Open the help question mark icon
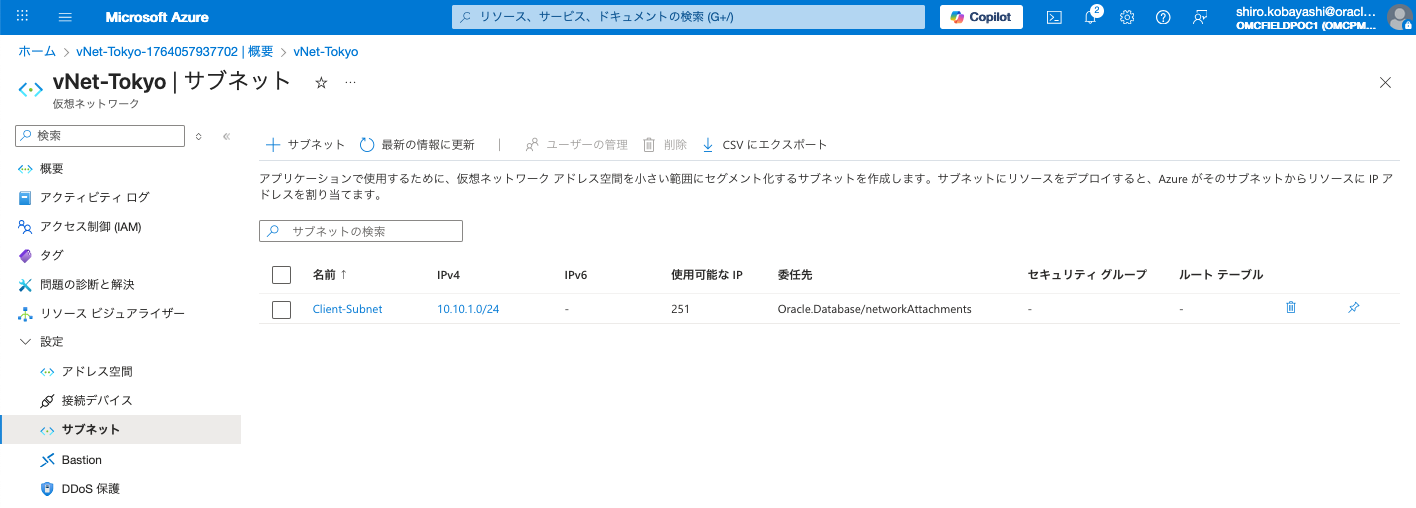 pyautogui.click(x=1163, y=17)
